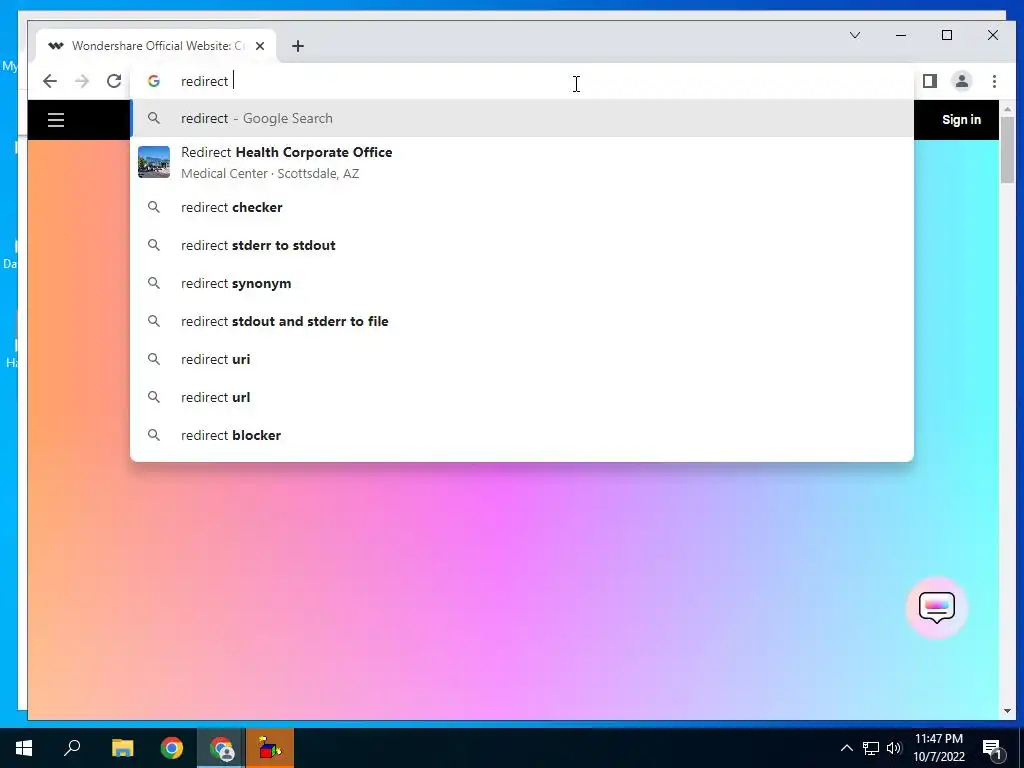Open the notification center icon
Screen dimensions: 1024x768
tap(993, 748)
